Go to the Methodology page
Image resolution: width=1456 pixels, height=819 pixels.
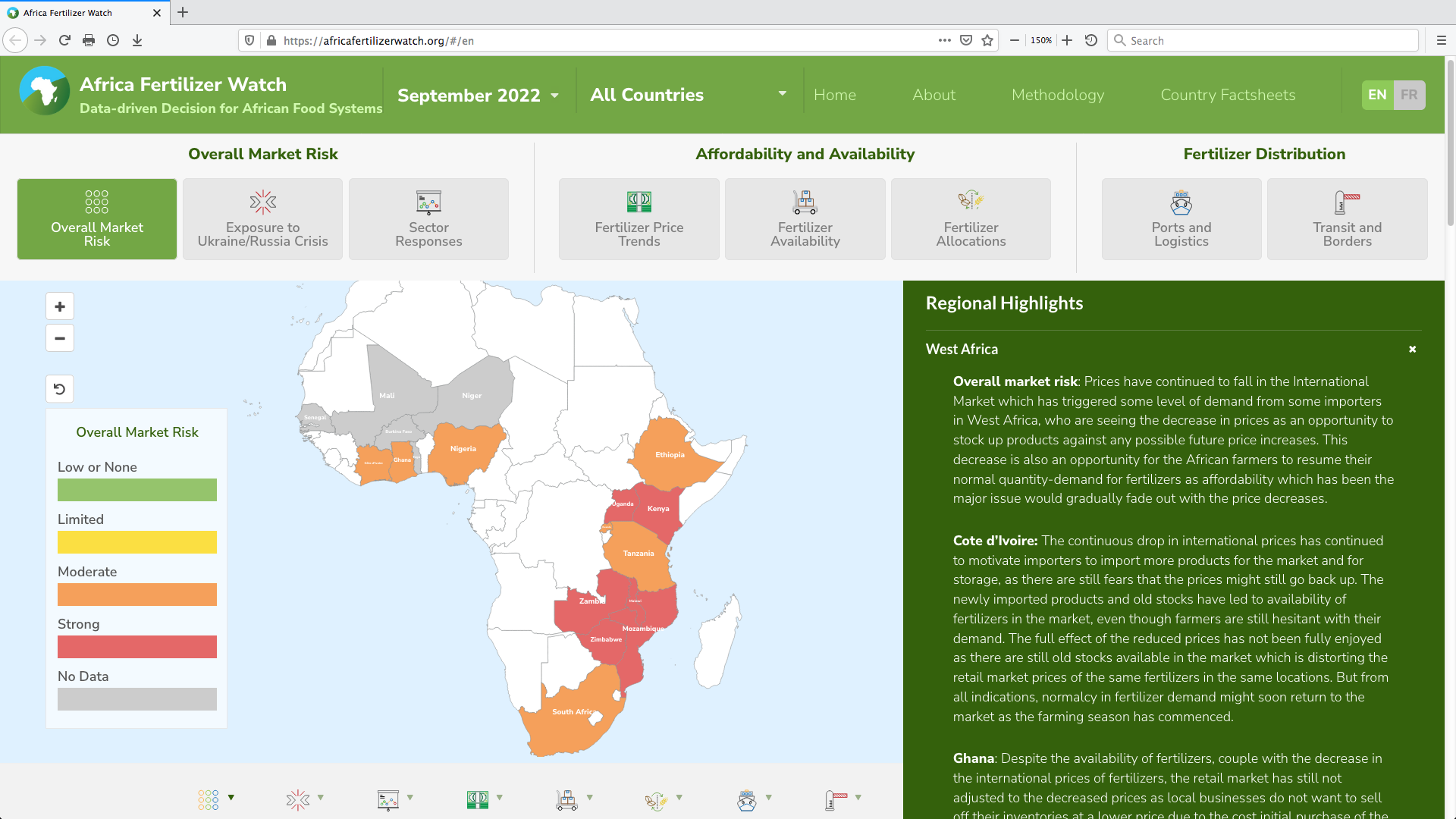point(1058,95)
